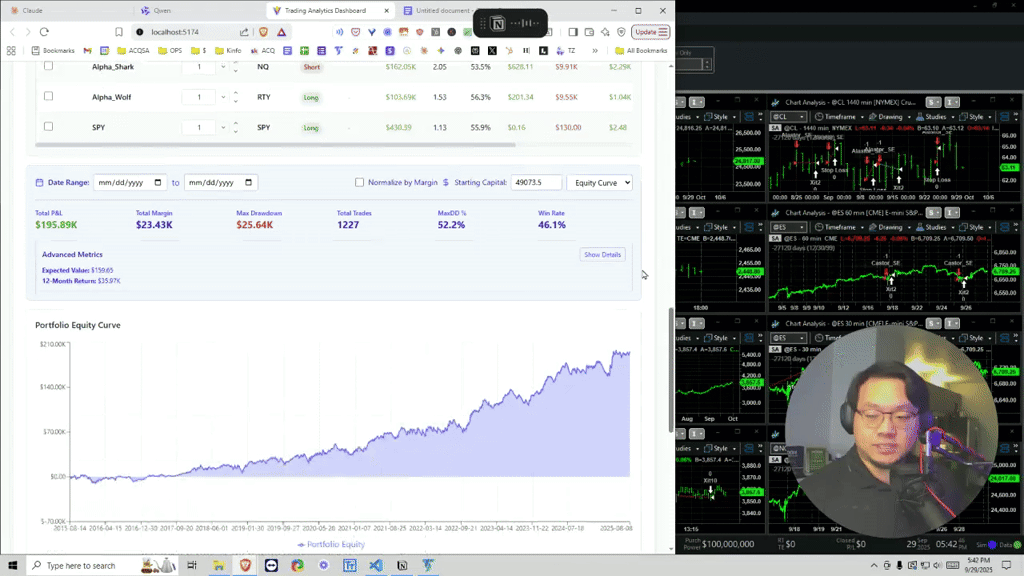Check the Alpha_Shark strategy checkbox
The height and width of the screenshot is (576, 1024).
pos(48,66)
